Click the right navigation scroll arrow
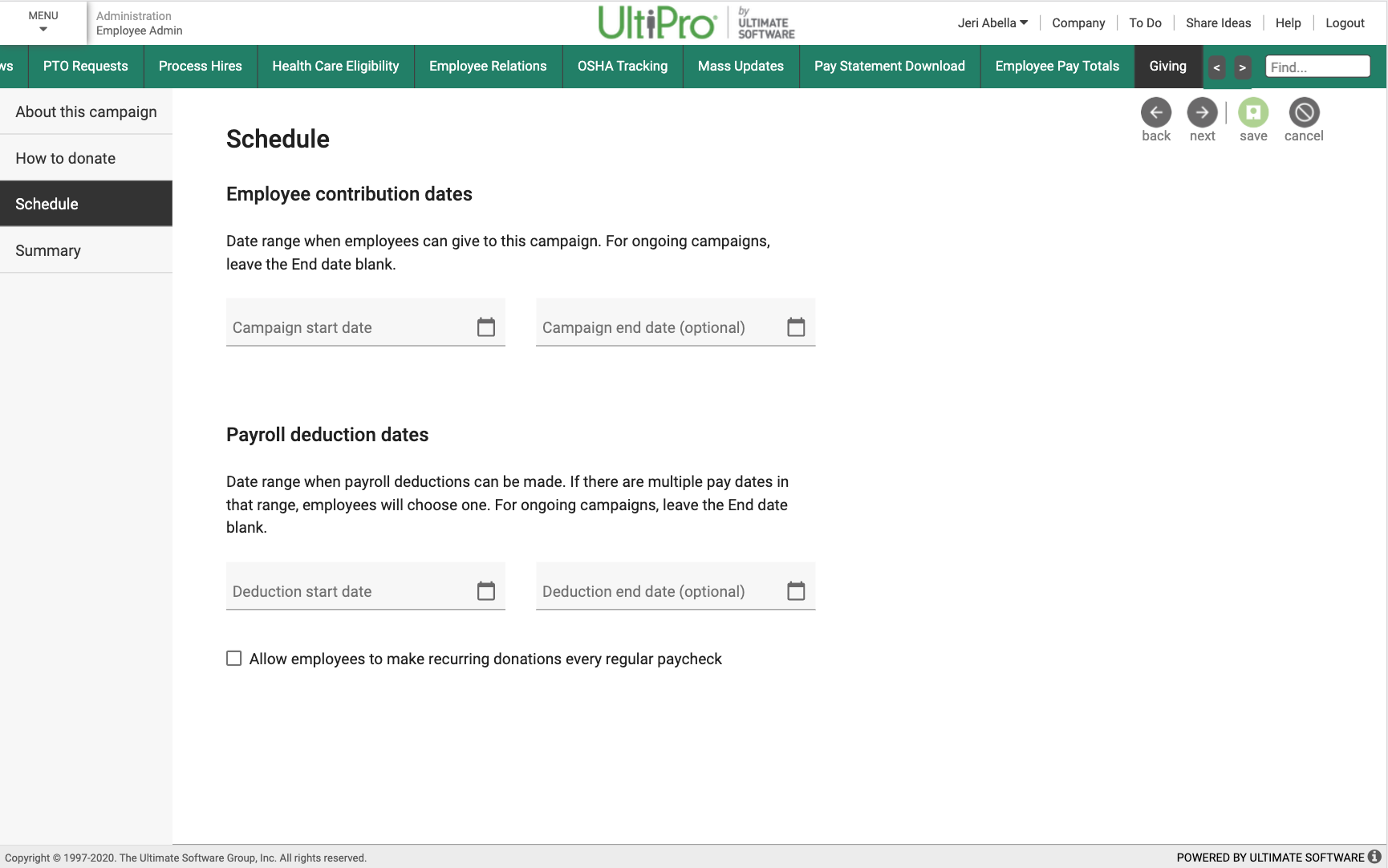Image resolution: width=1388 pixels, height=868 pixels. [x=1242, y=67]
